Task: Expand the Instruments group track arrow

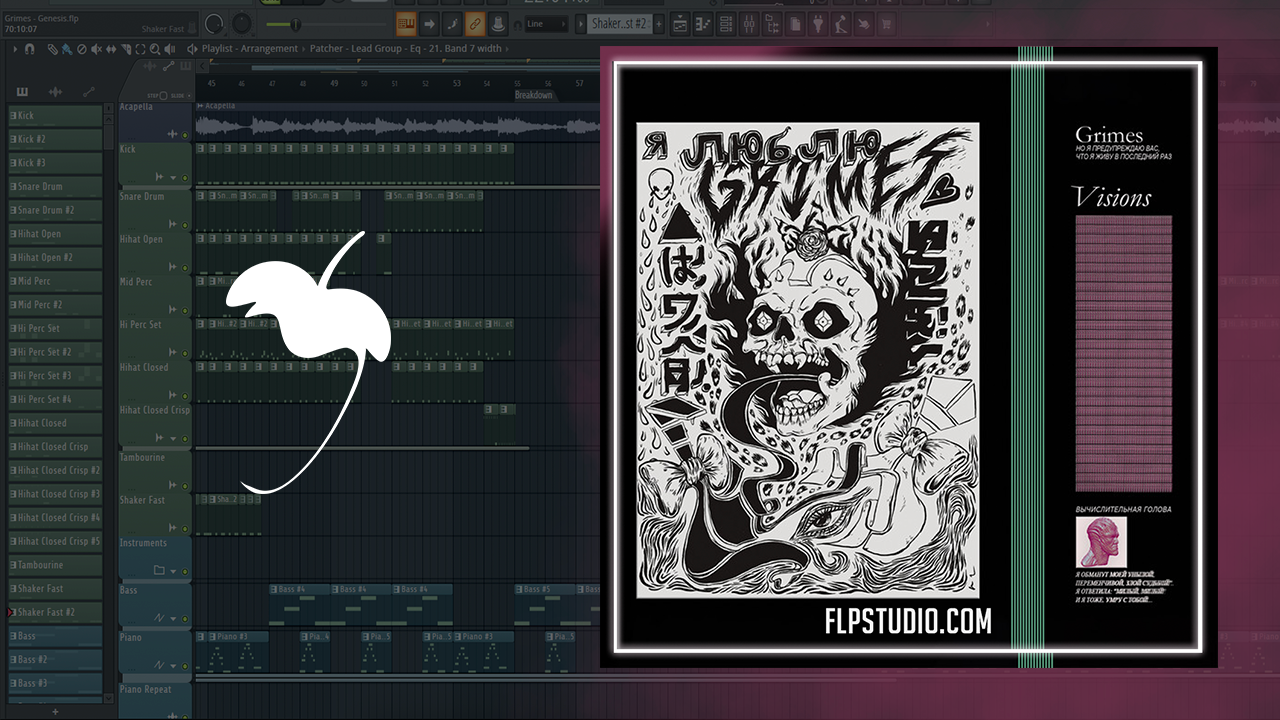Action: click(x=173, y=571)
